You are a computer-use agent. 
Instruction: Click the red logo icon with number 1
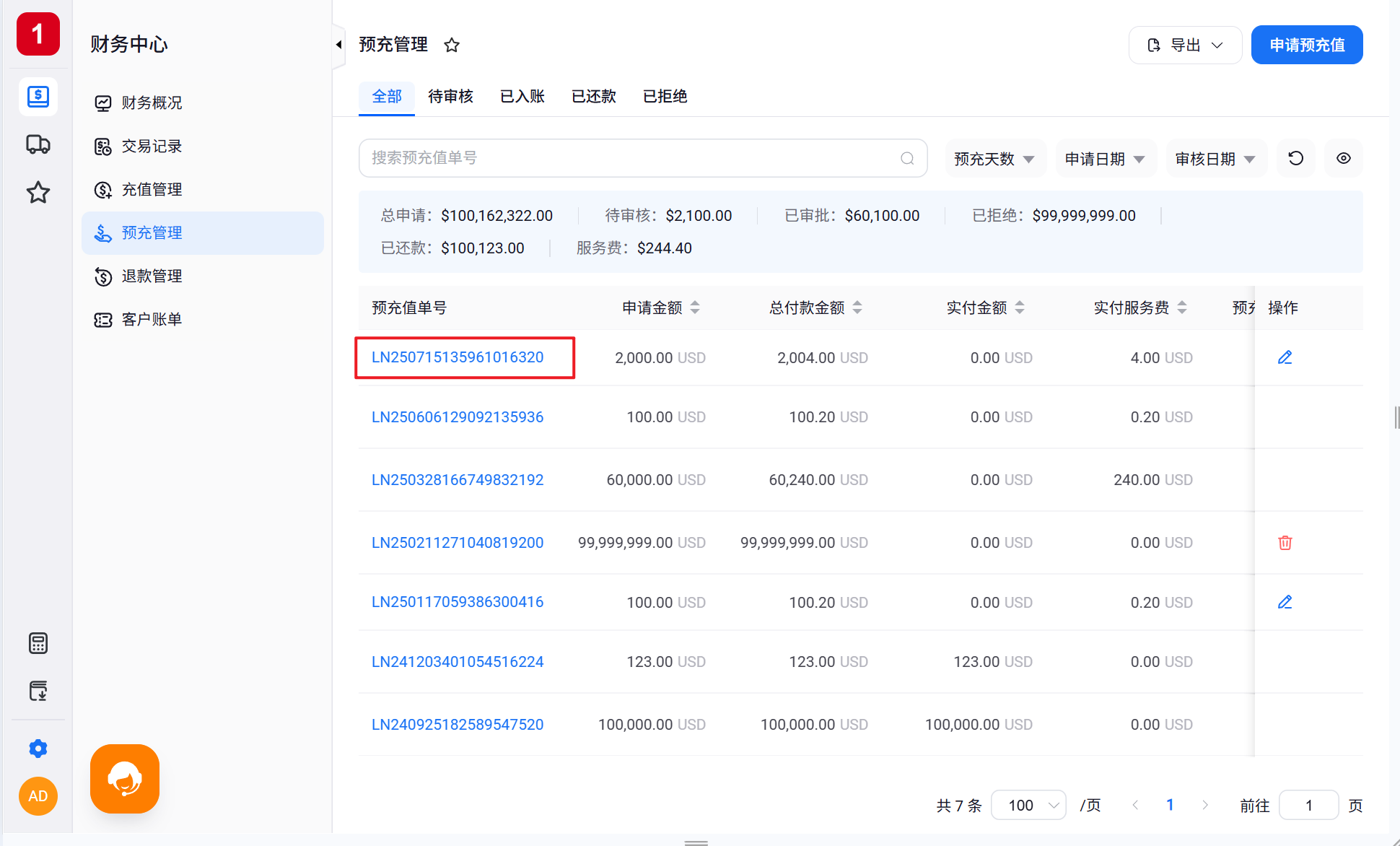click(38, 34)
